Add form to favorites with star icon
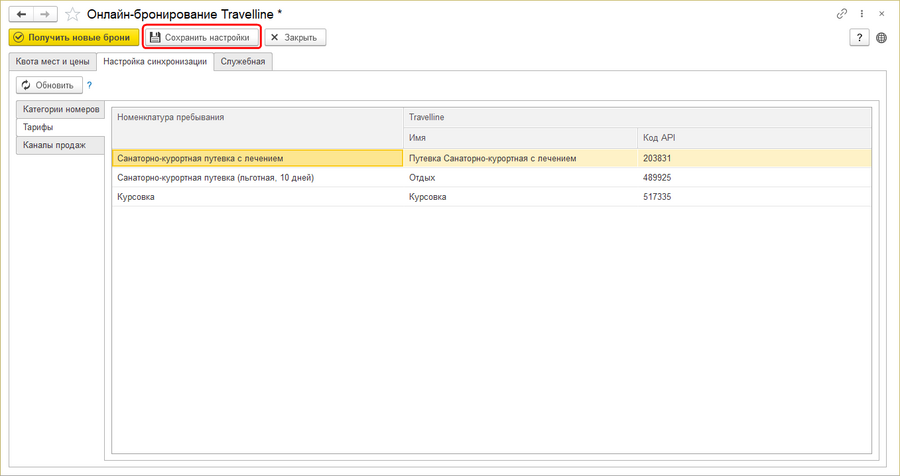900x476 pixels. tap(71, 14)
